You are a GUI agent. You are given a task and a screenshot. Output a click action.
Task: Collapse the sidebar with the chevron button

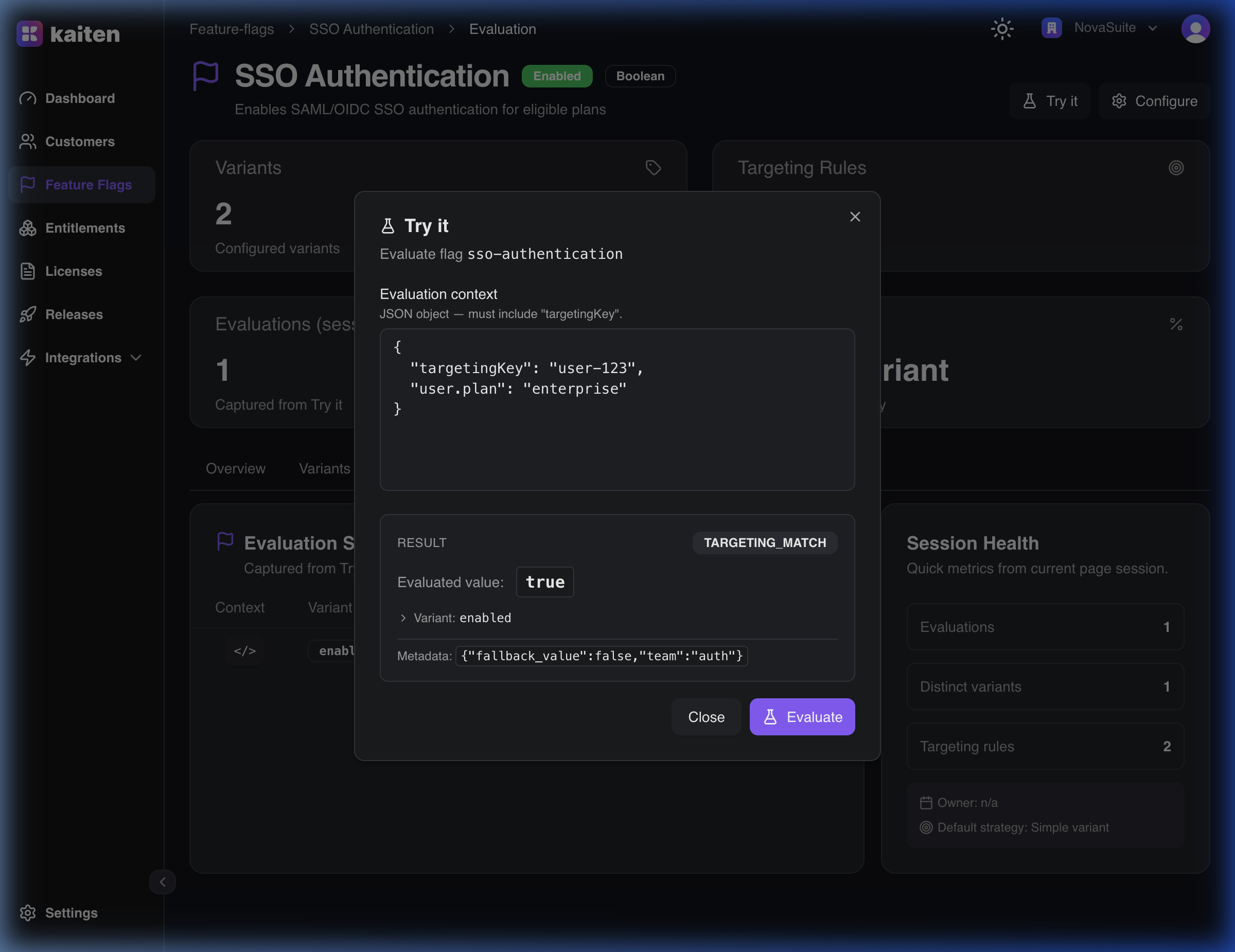pos(162,882)
